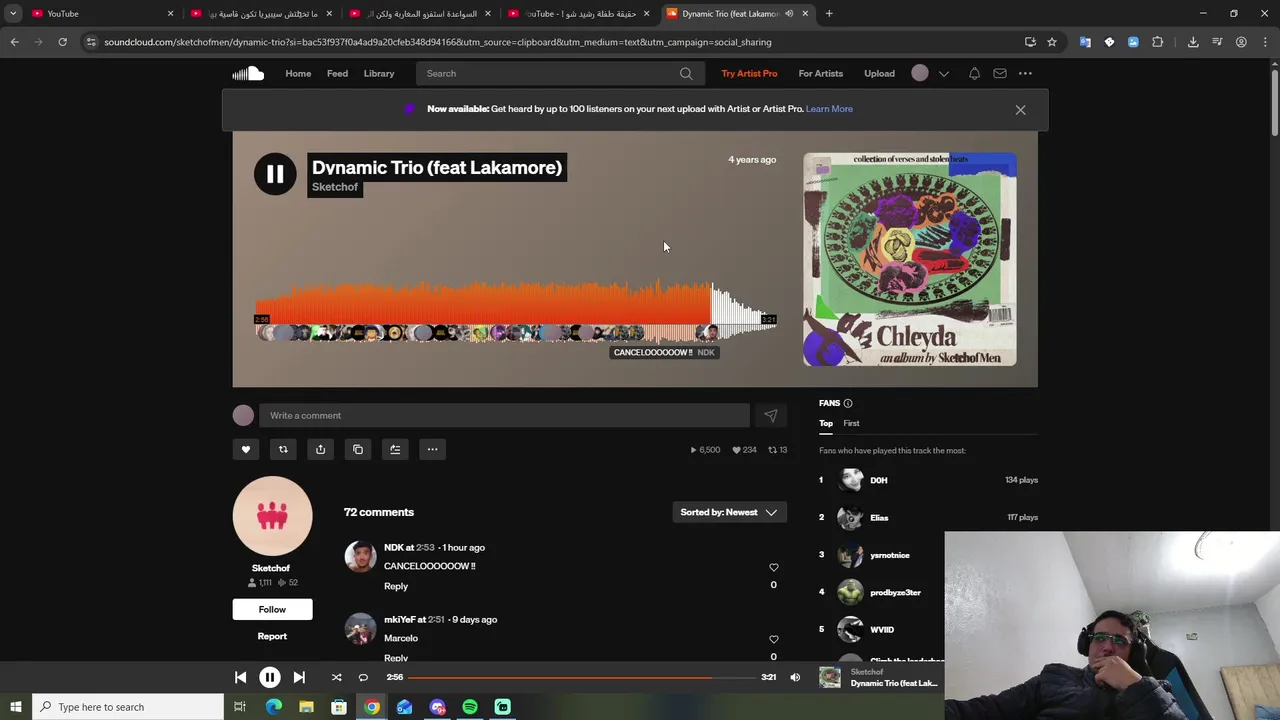Open For Artists page
This screenshot has width=1280, height=720.
pyautogui.click(x=820, y=73)
